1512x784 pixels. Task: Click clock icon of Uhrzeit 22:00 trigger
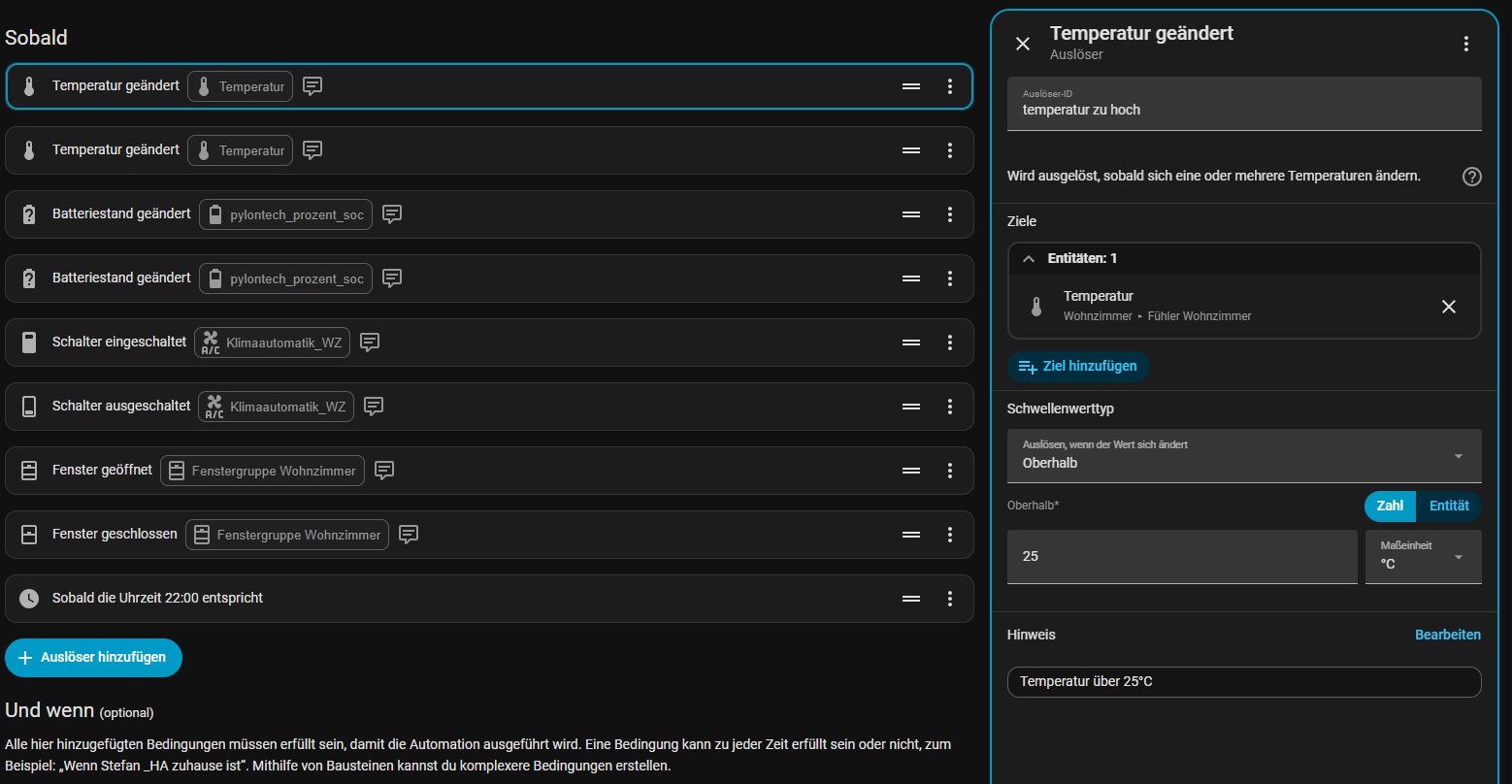tap(29, 599)
